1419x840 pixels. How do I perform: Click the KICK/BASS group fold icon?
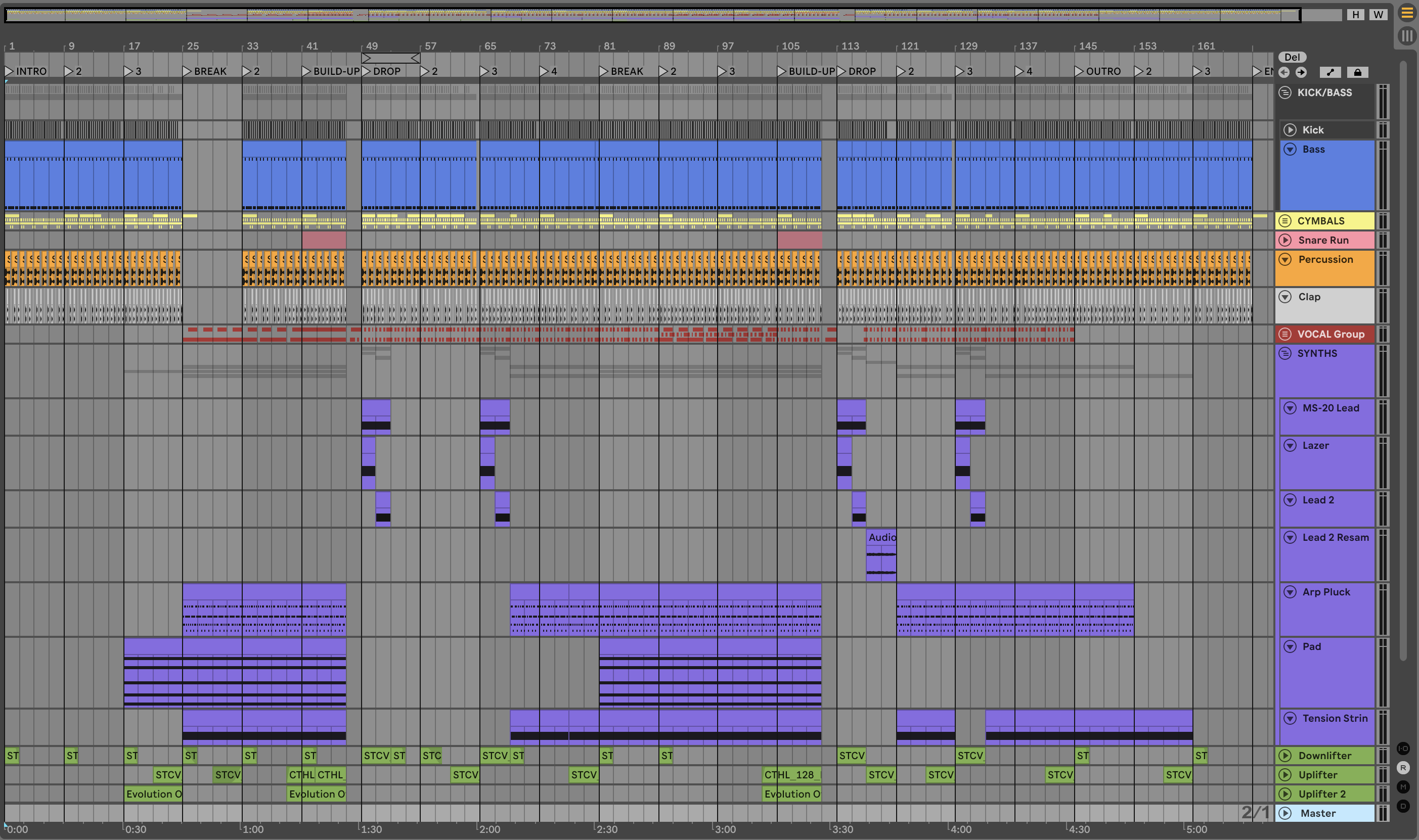1285,92
